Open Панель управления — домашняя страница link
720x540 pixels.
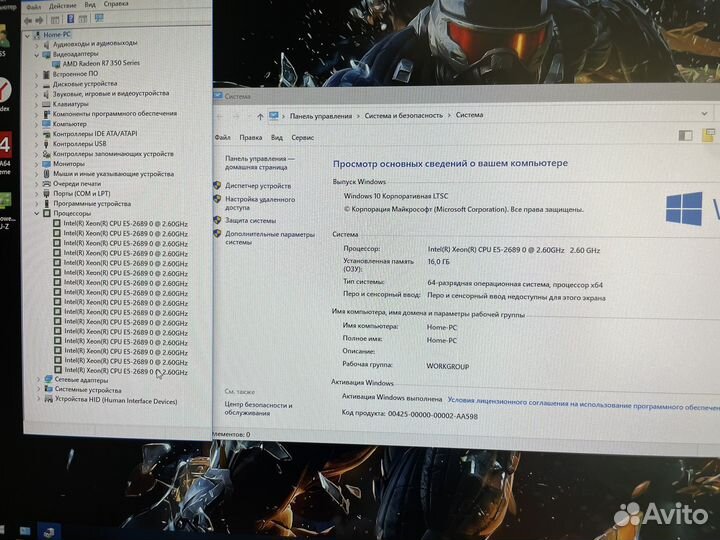260,163
